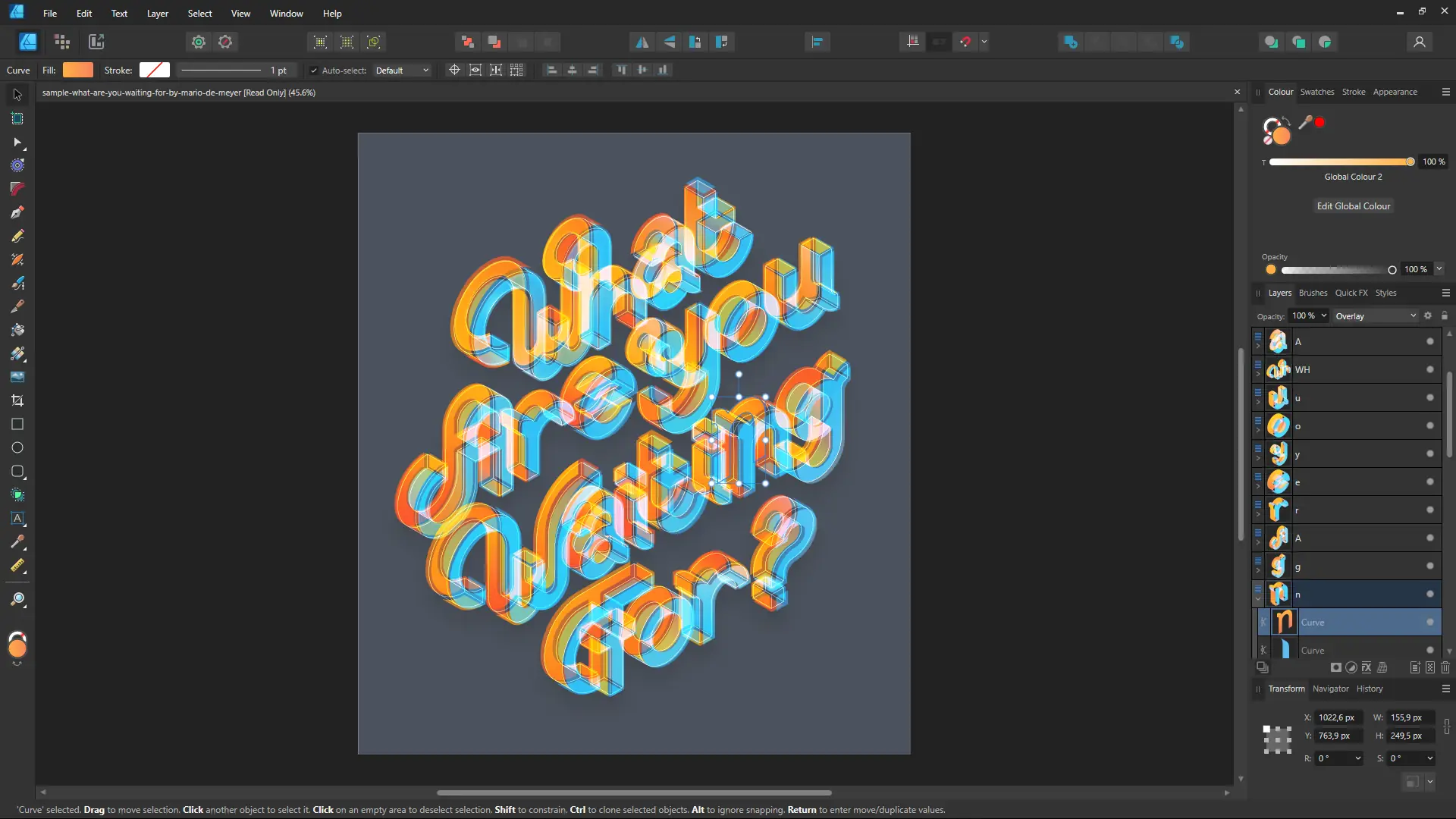Click the X position input field
The width and height of the screenshot is (1456, 819).
point(1337,717)
